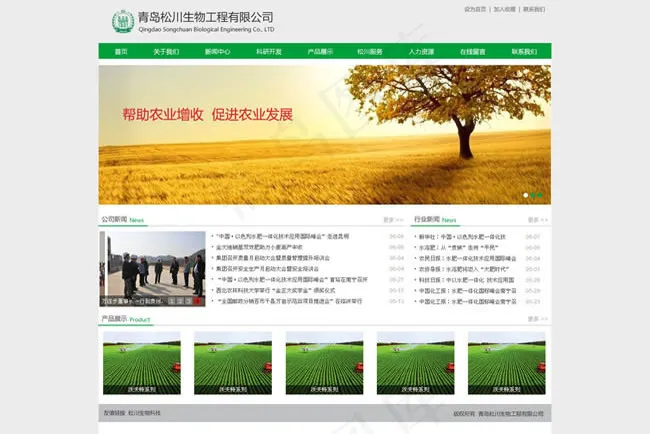Open the last product field thumbnail

tap(506, 362)
